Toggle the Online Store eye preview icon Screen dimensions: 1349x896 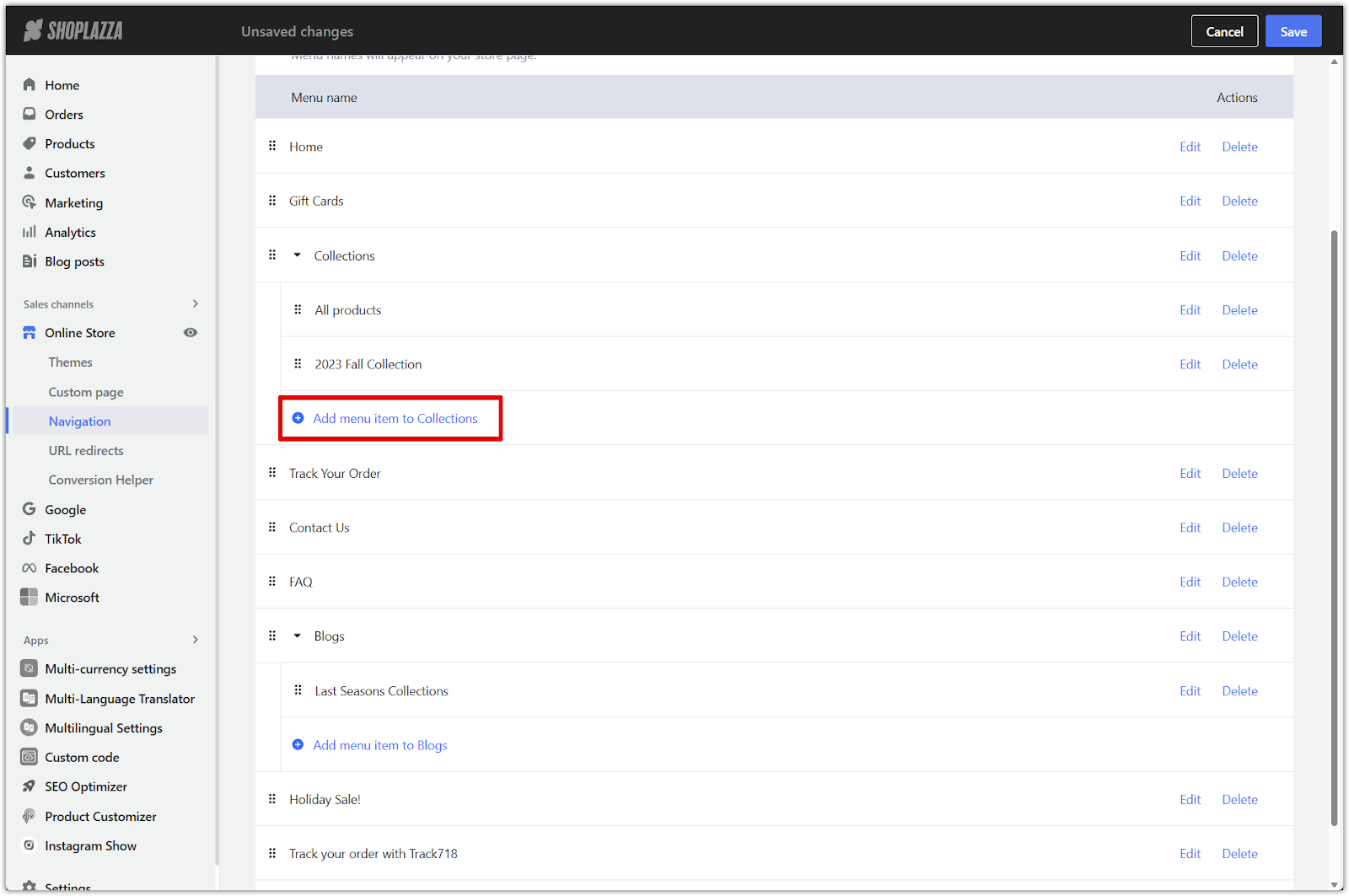(x=191, y=333)
